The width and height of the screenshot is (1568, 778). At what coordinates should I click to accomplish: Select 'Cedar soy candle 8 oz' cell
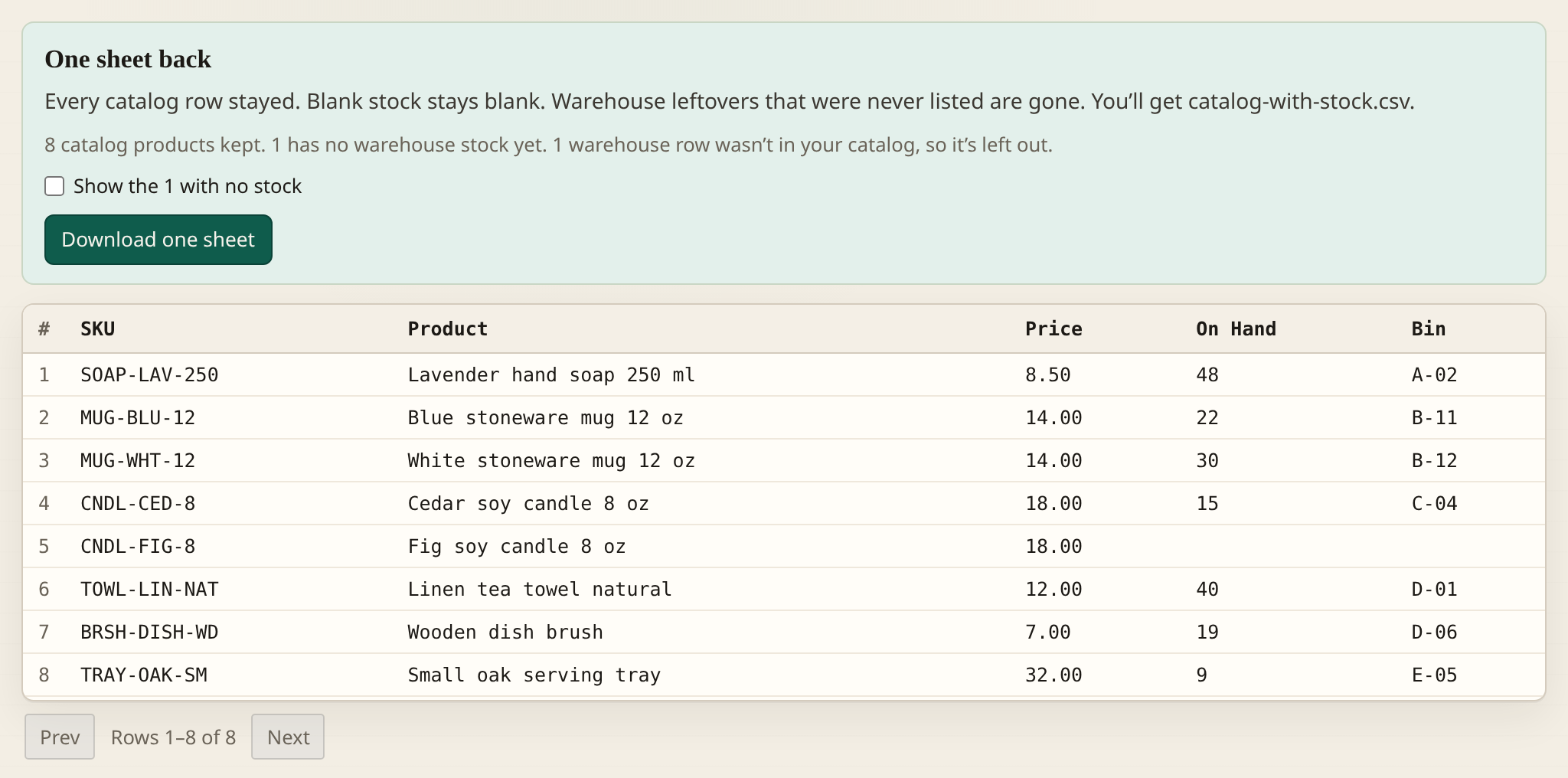[x=528, y=504]
